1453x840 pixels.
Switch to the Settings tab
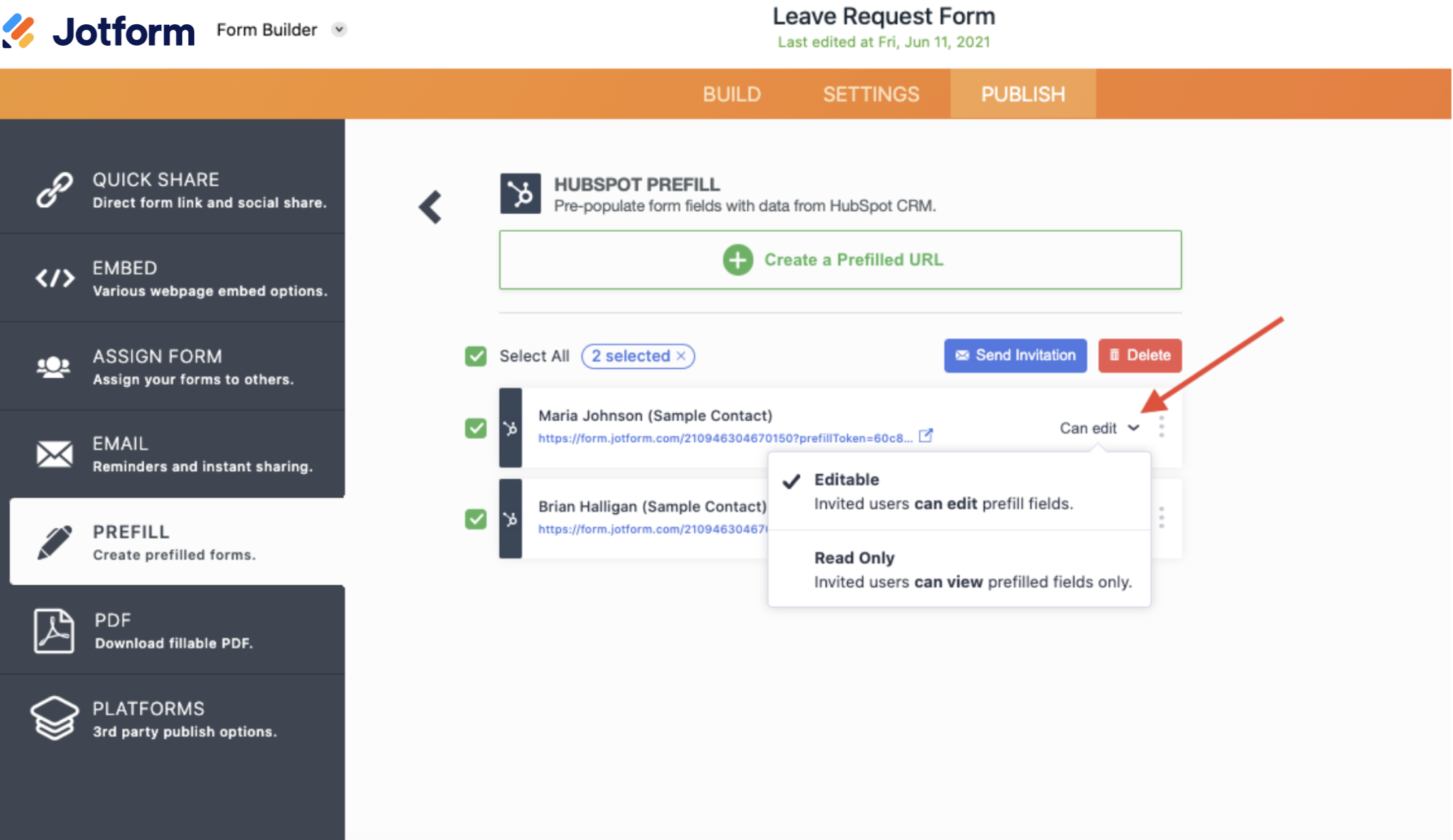pyautogui.click(x=870, y=94)
